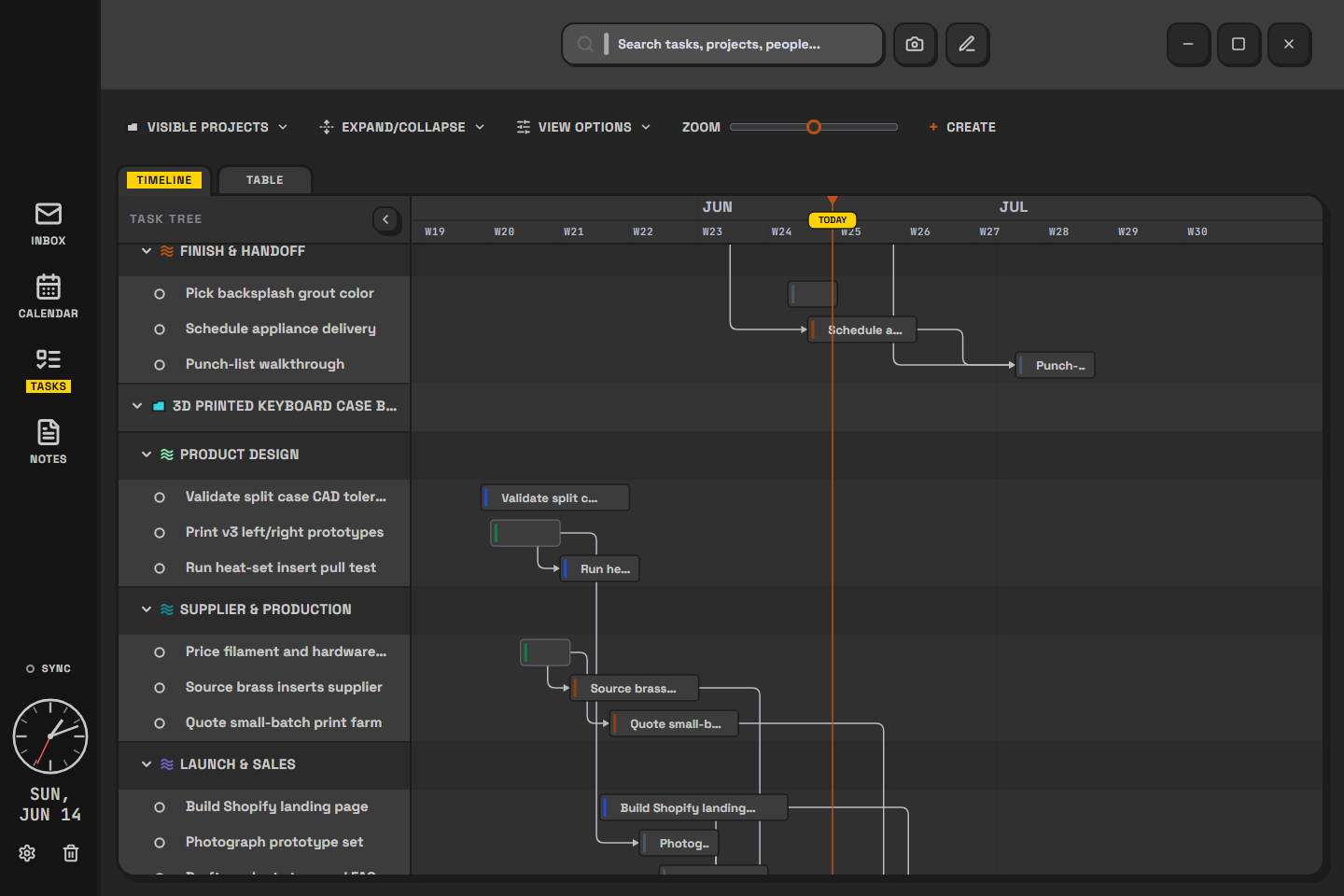1344x896 pixels.
Task: Click the Sun, Jun 14 date display
Action: tap(50, 805)
